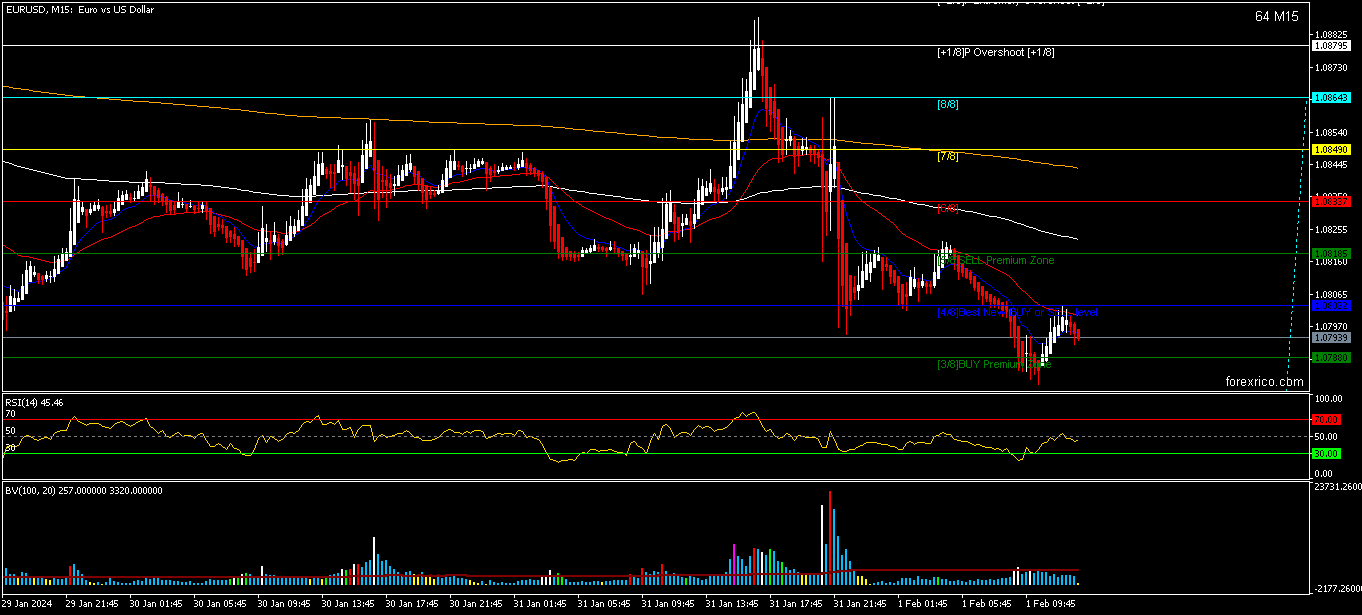Click the red 70.00 RSI level tag
The image size is (1362, 615).
pos(1326,419)
